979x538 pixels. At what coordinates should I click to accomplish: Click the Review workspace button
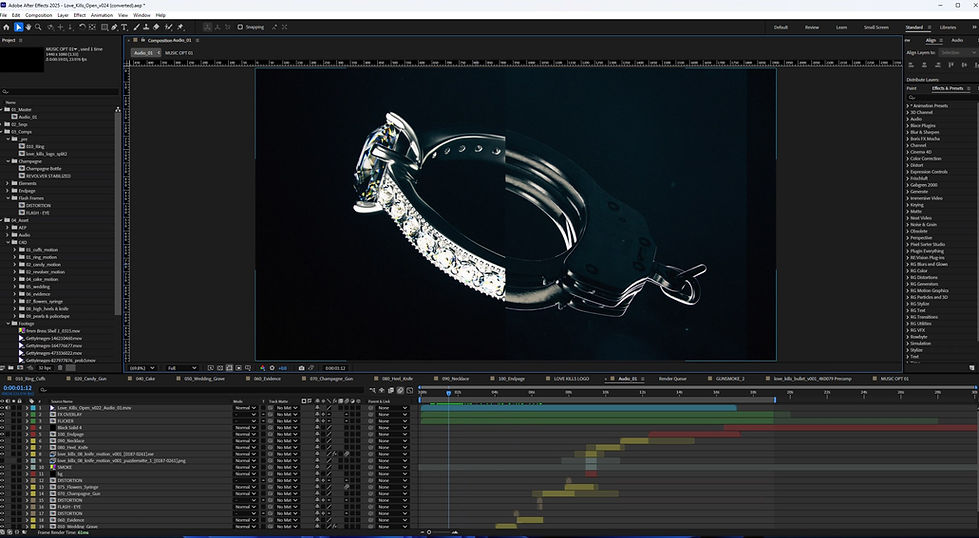[811, 27]
